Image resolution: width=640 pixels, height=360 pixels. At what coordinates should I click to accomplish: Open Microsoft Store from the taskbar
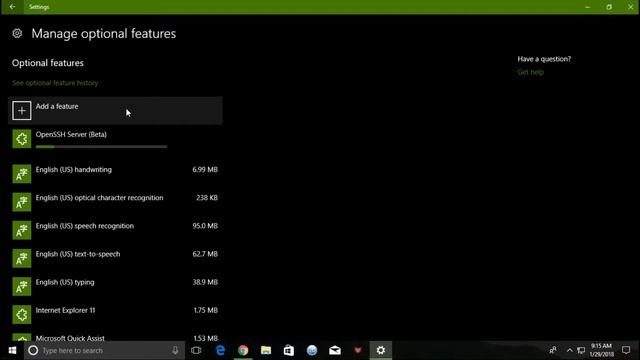(289, 350)
